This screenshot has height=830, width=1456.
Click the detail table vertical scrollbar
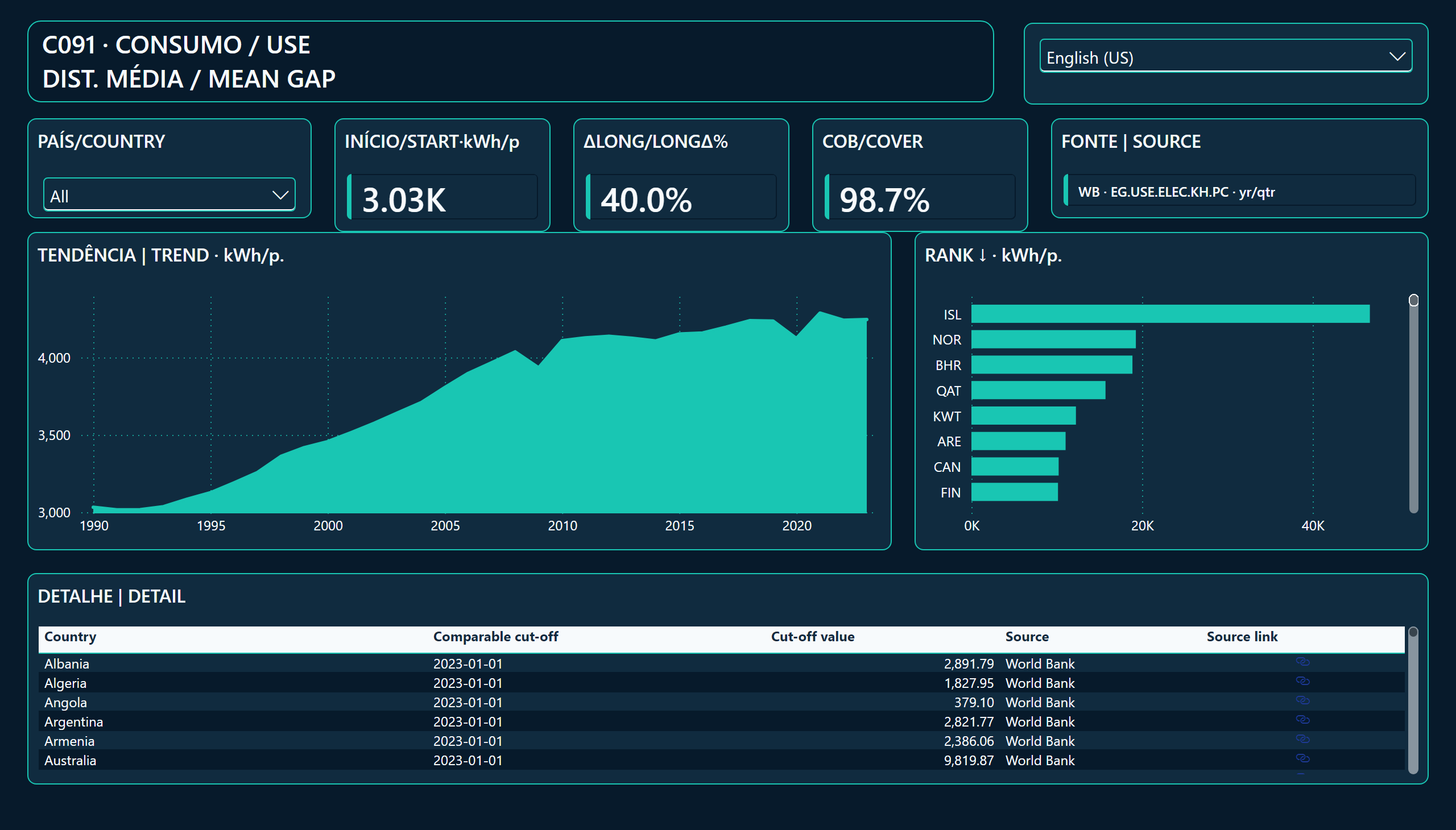coord(1413,700)
